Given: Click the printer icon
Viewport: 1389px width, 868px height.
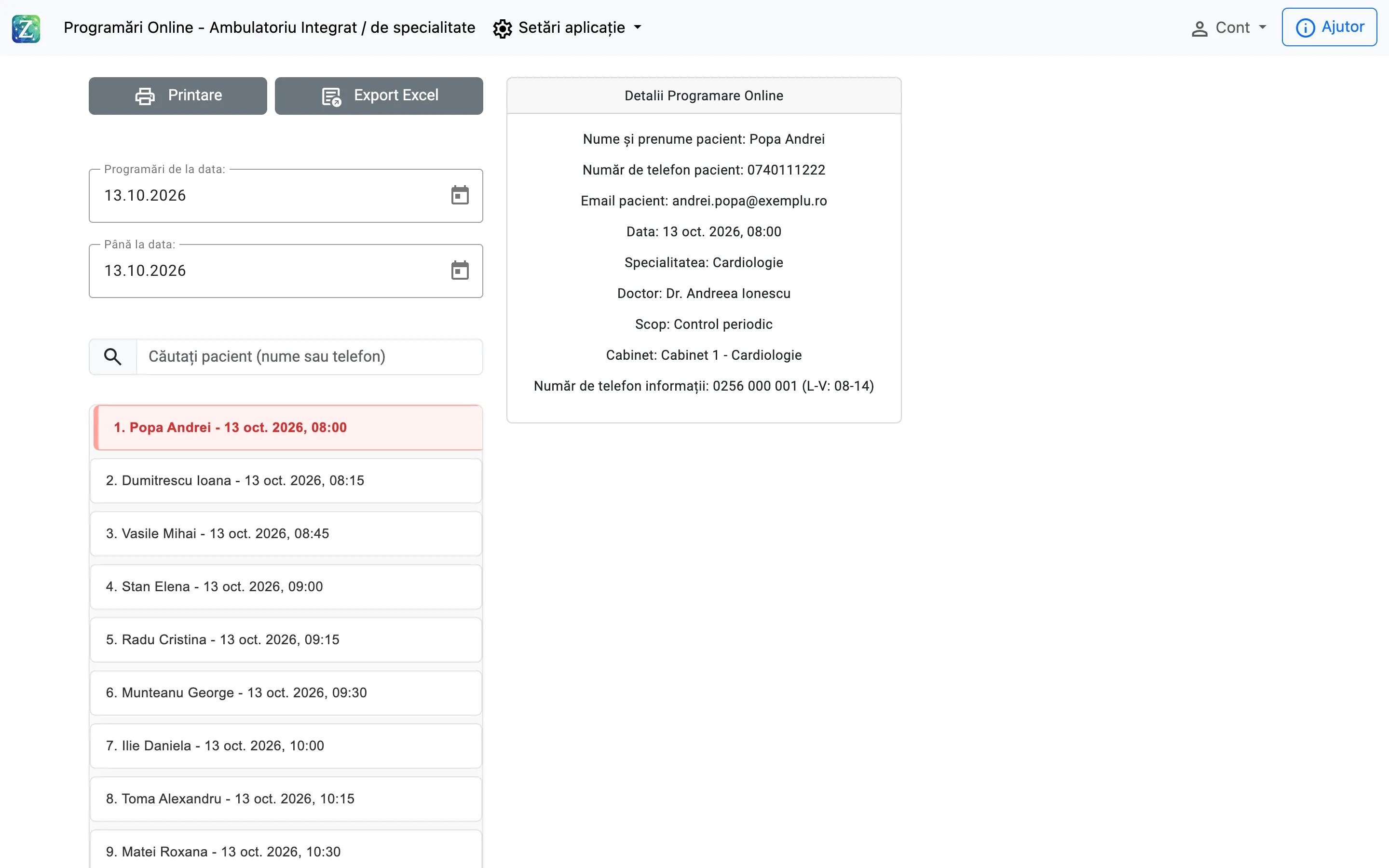Looking at the screenshot, I should (x=145, y=96).
